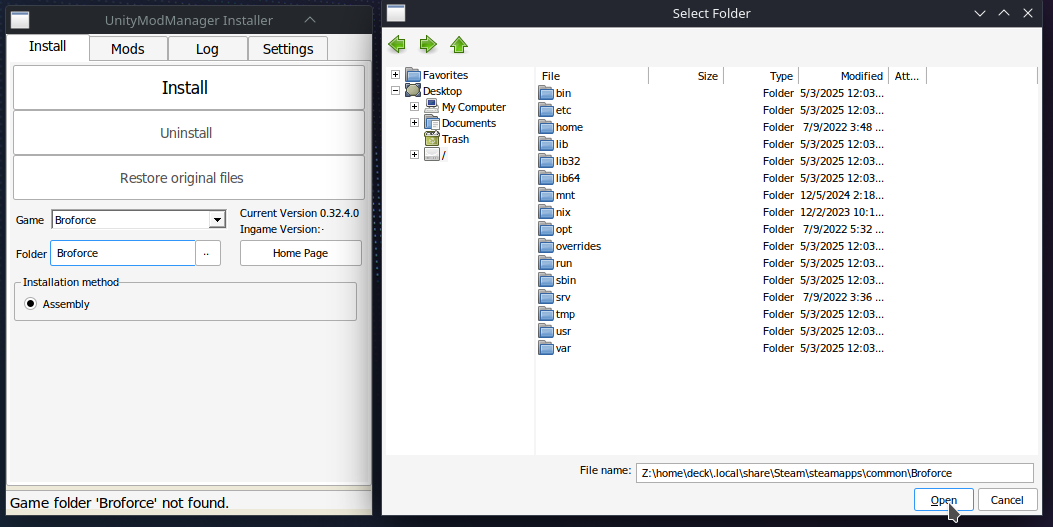1053x527 pixels.
Task: Click the green forward arrow icon
Action: point(428,44)
